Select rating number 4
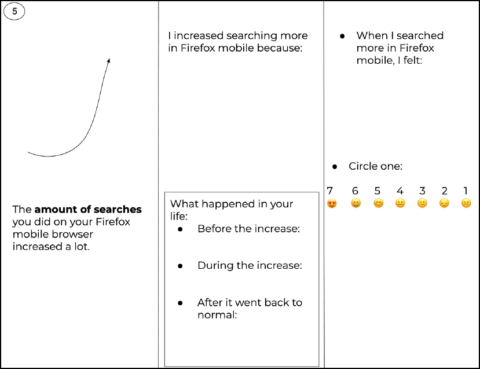The width and height of the screenshot is (480, 369). coord(400,191)
